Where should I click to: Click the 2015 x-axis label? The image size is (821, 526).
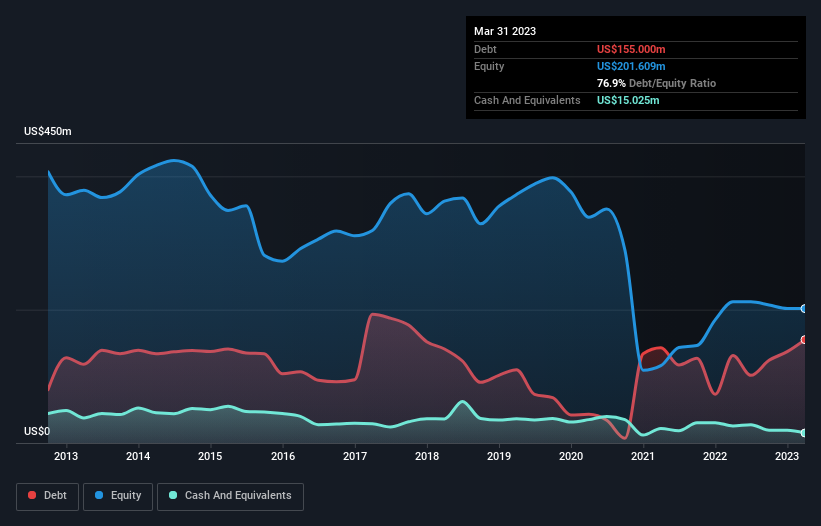click(x=210, y=456)
